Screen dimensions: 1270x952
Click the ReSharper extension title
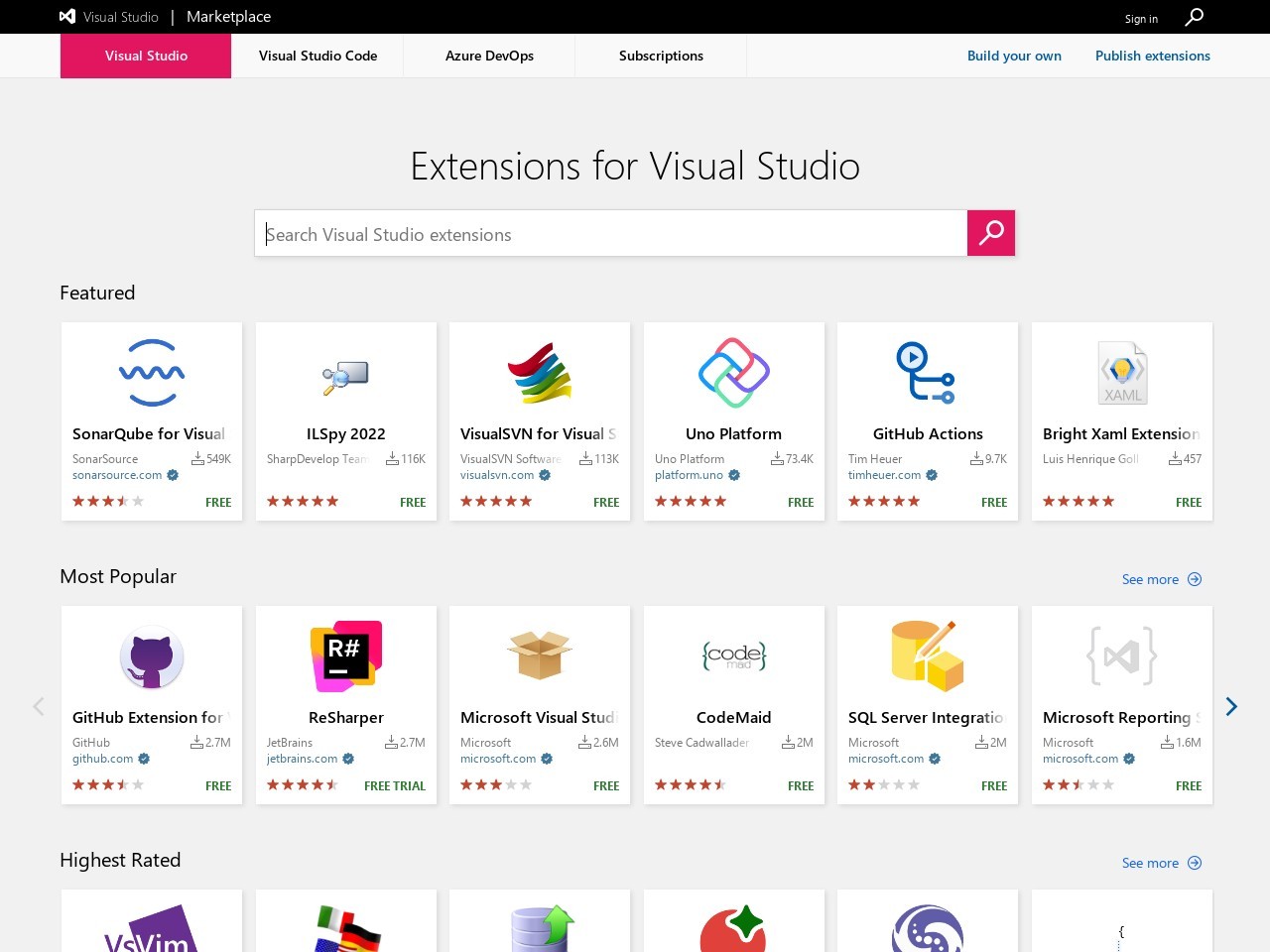pyautogui.click(x=346, y=717)
